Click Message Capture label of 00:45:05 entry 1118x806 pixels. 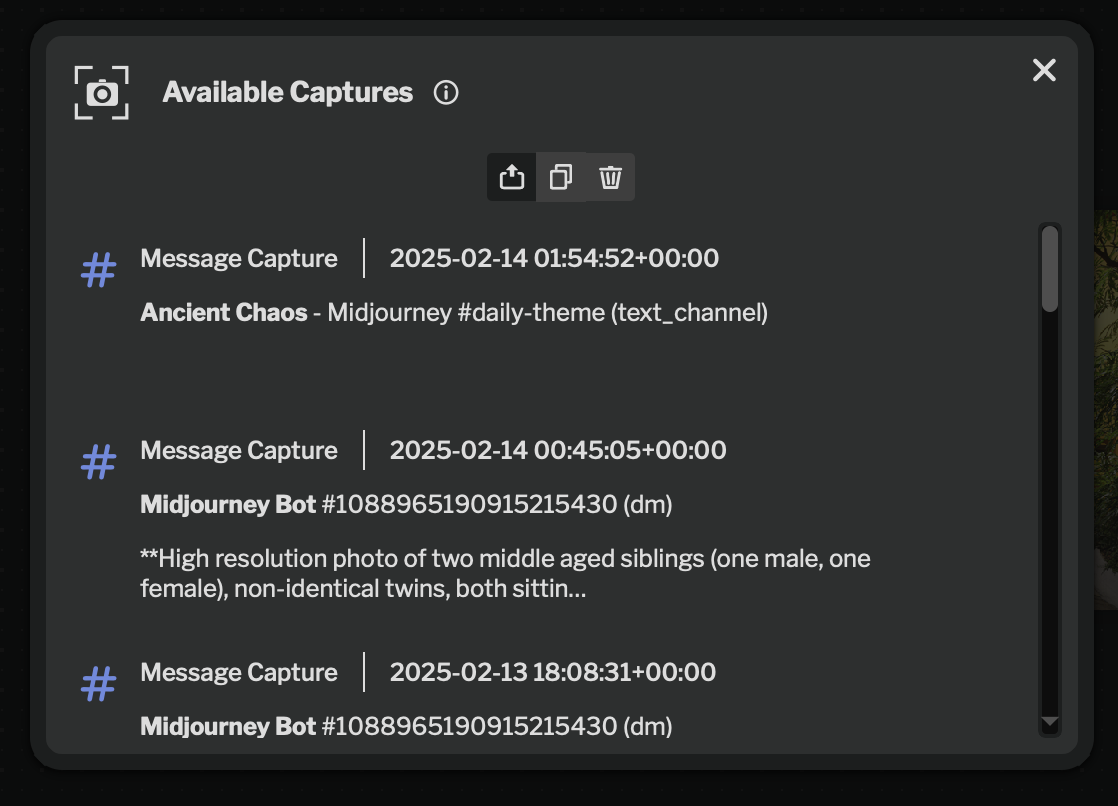(x=239, y=450)
